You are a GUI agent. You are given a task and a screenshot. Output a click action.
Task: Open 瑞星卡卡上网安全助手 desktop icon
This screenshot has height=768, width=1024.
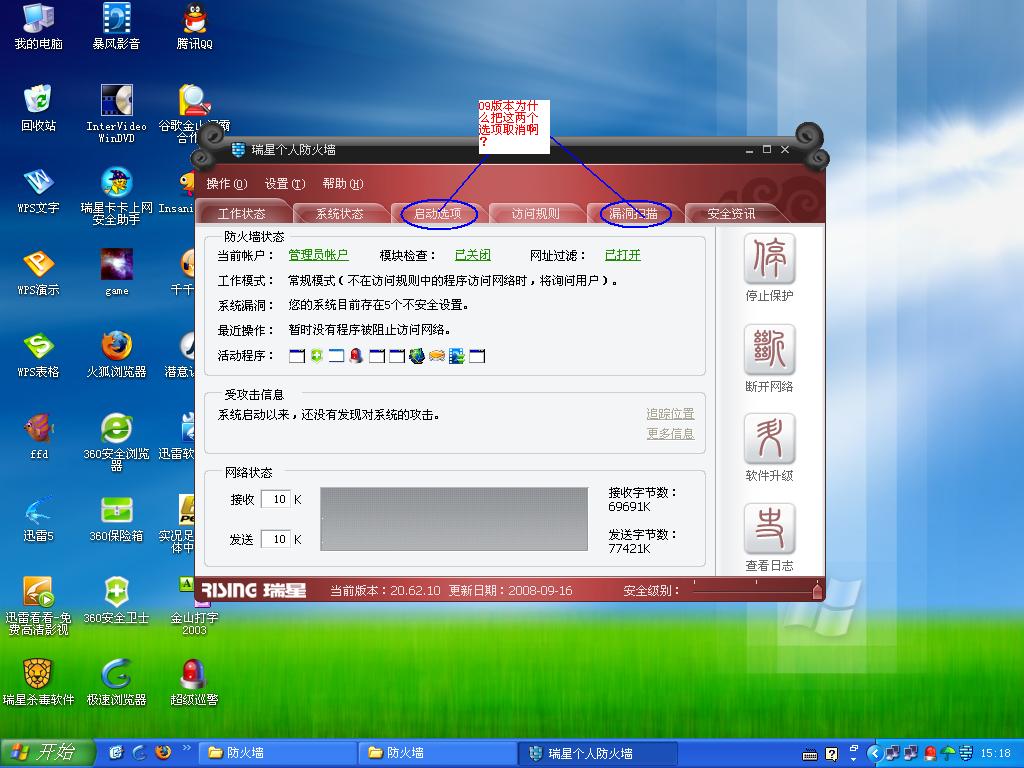[x=116, y=197]
